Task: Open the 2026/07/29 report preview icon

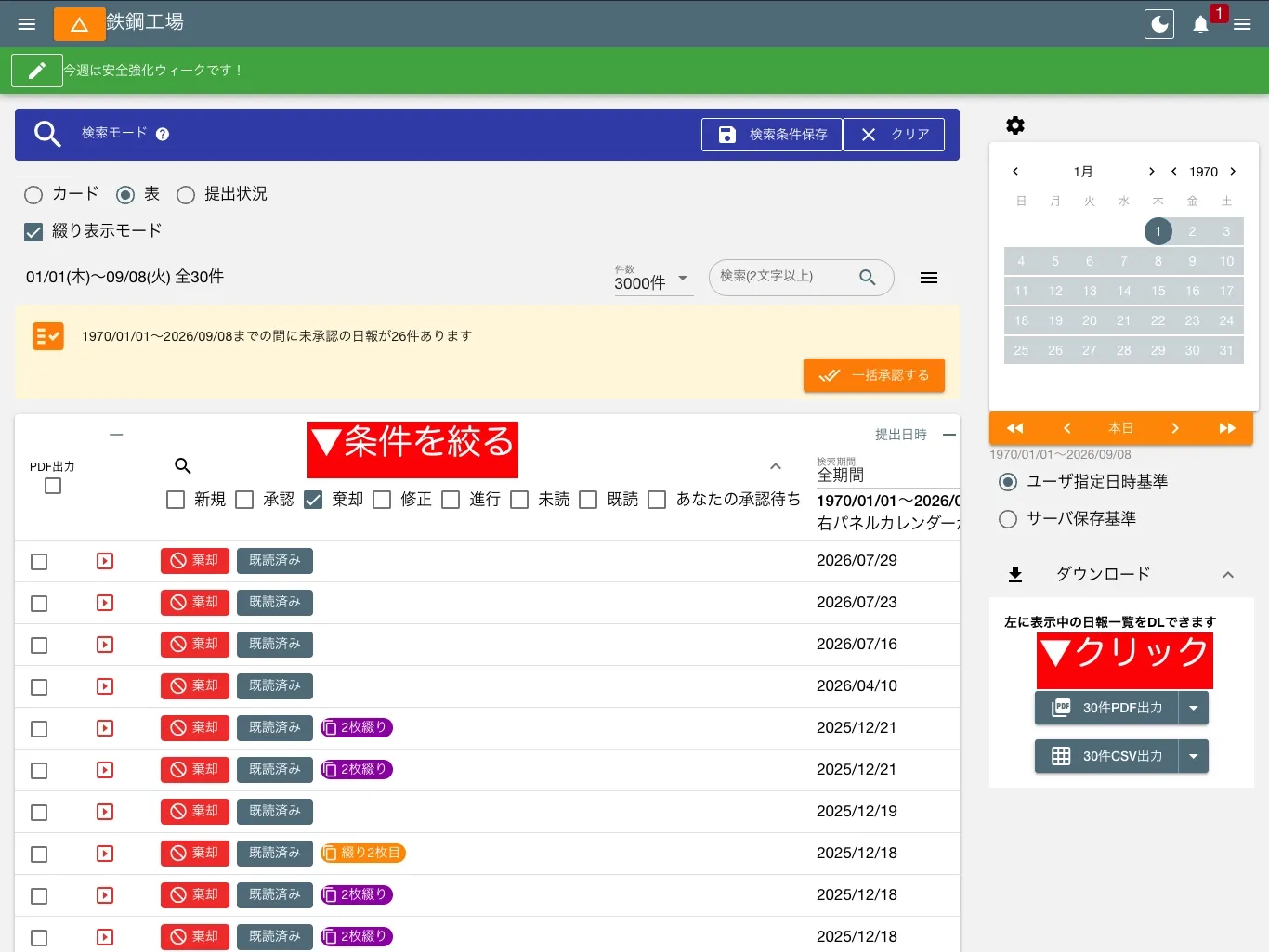Action: [x=105, y=561]
